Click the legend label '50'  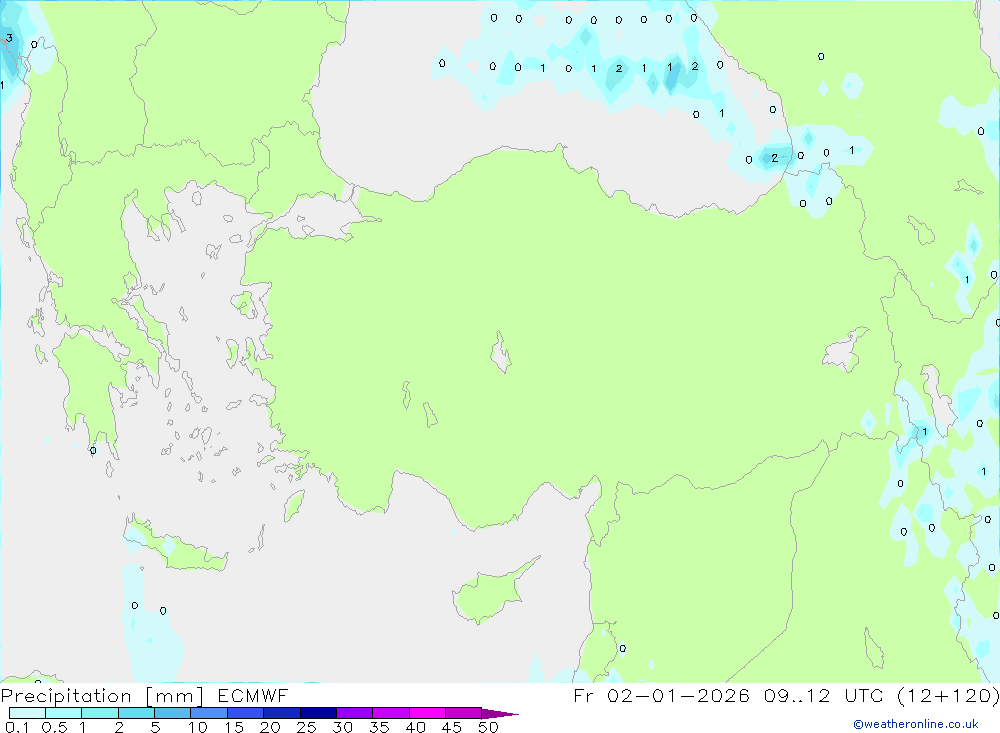(x=489, y=727)
